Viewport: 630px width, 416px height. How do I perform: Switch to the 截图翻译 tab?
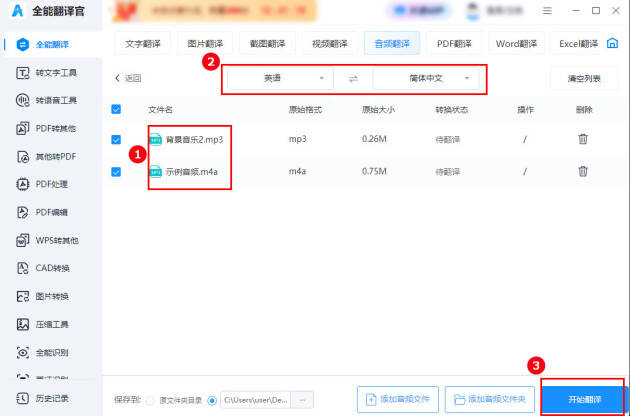(267, 43)
